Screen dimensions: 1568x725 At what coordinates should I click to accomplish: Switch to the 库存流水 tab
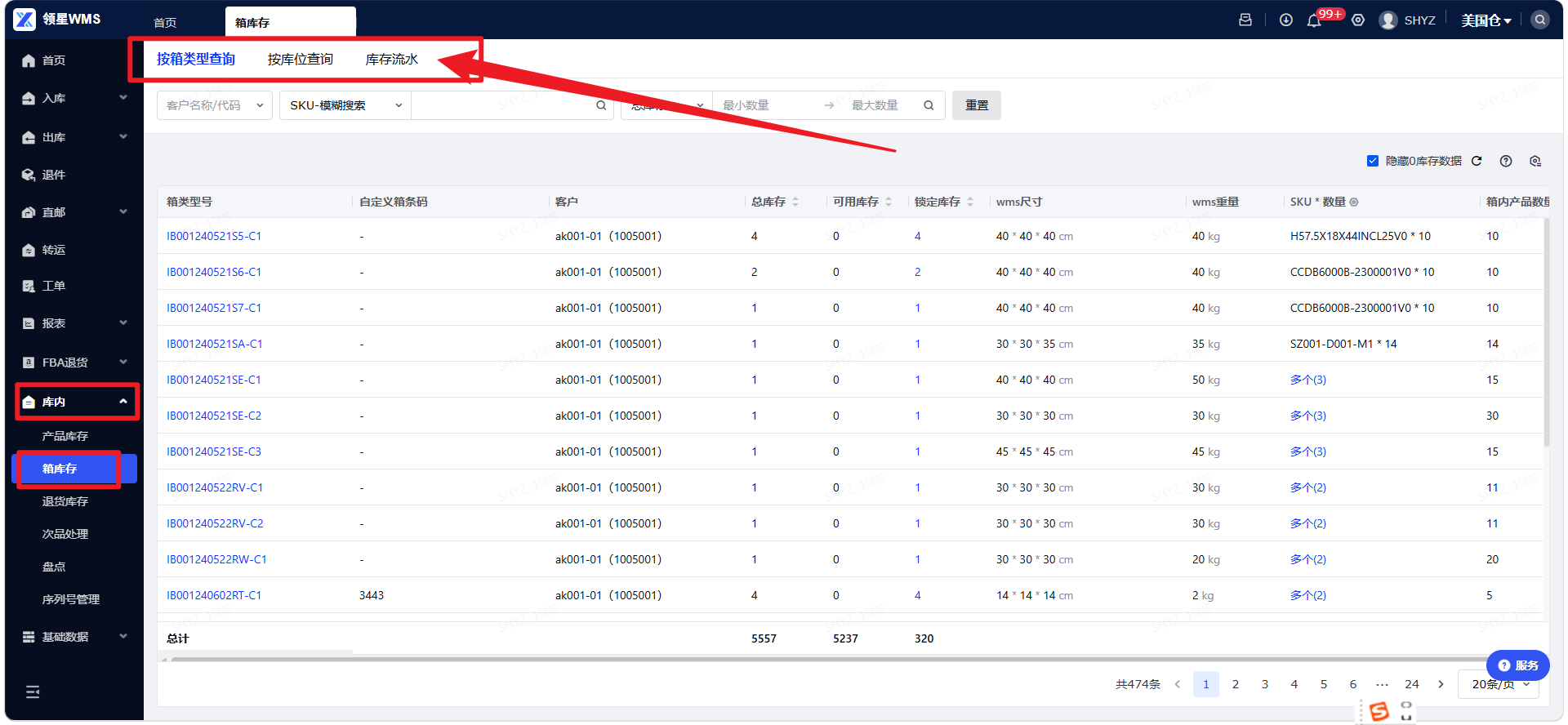point(392,59)
